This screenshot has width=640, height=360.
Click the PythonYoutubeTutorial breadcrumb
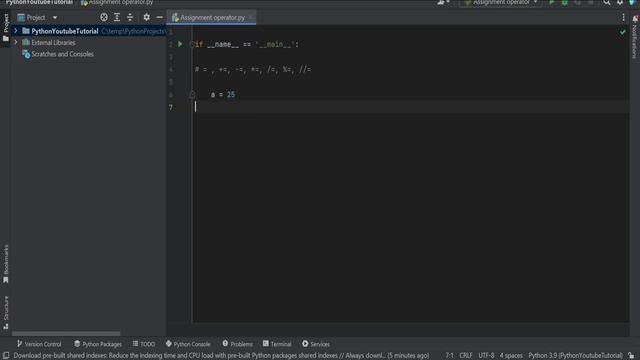coord(39,2)
